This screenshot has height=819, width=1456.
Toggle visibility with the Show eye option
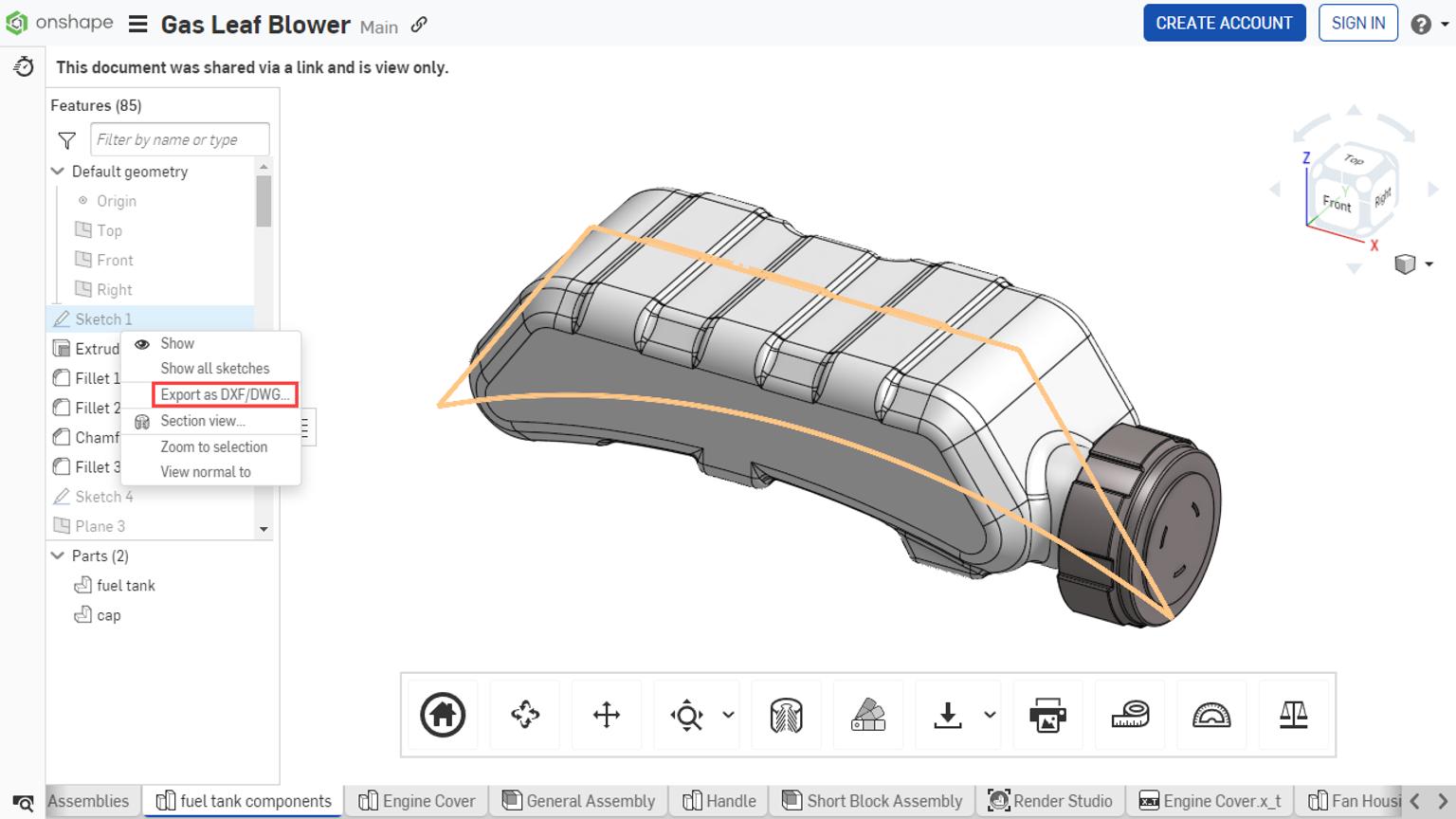point(177,343)
